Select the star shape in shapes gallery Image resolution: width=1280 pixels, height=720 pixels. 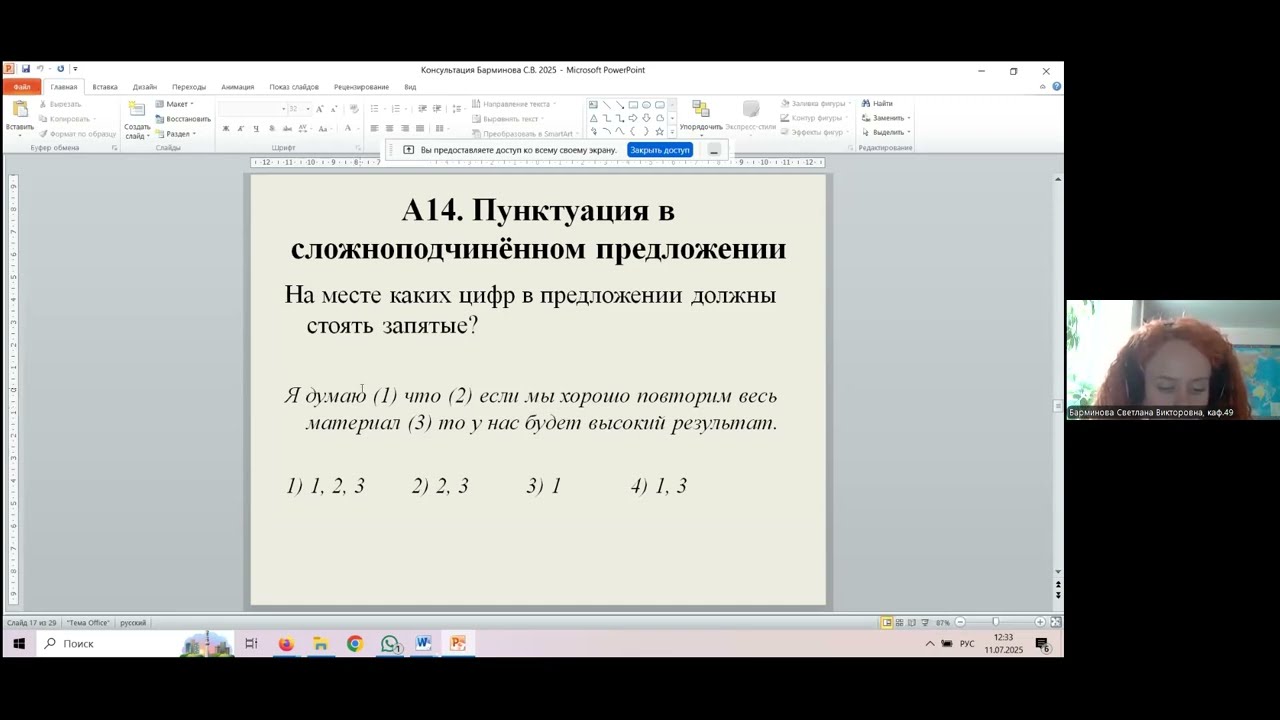pos(659,131)
